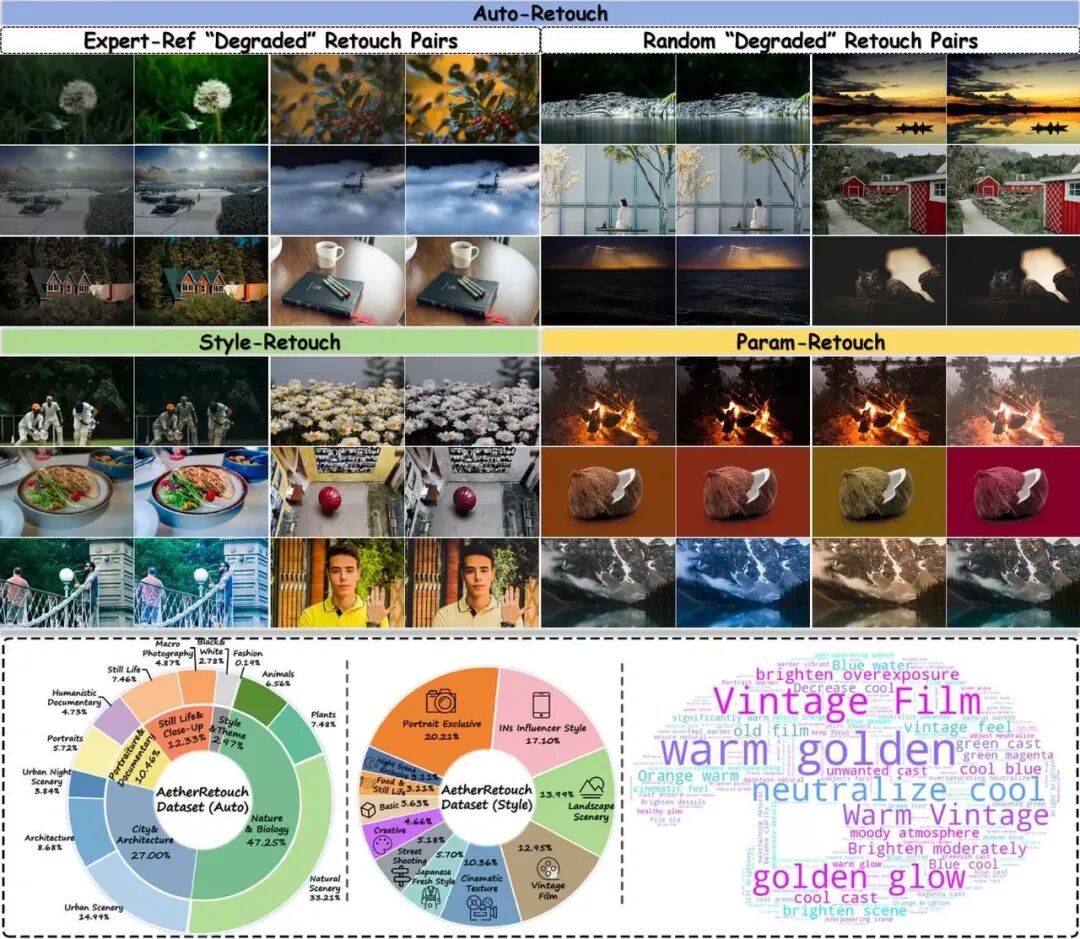The width and height of the screenshot is (1080, 939).
Task: Click the film reel icon above Vintage Film
Action: [x=549, y=869]
